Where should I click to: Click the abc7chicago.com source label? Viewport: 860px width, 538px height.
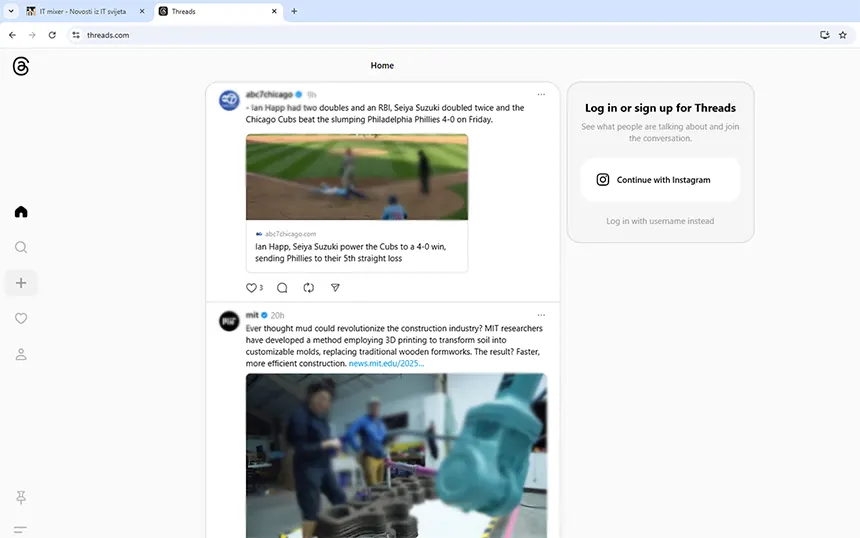pyautogui.click(x=290, y=234)
